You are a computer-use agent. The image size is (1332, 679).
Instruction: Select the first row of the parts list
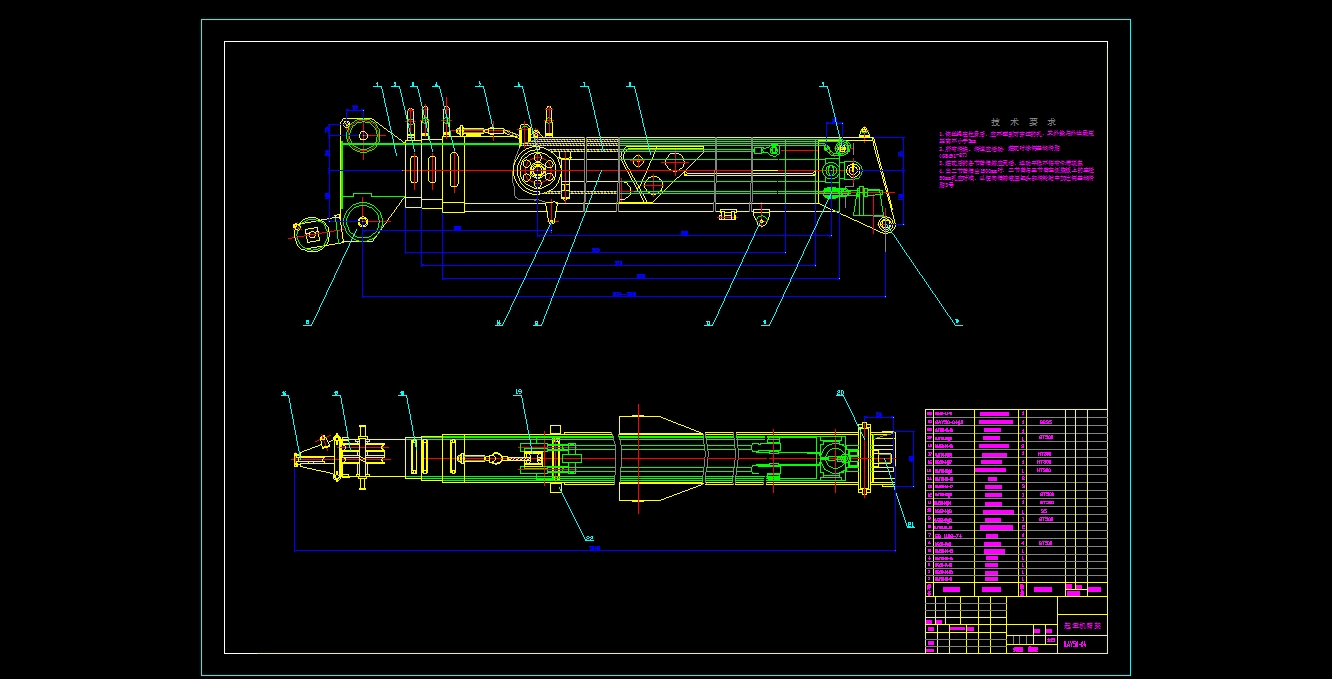975,412
